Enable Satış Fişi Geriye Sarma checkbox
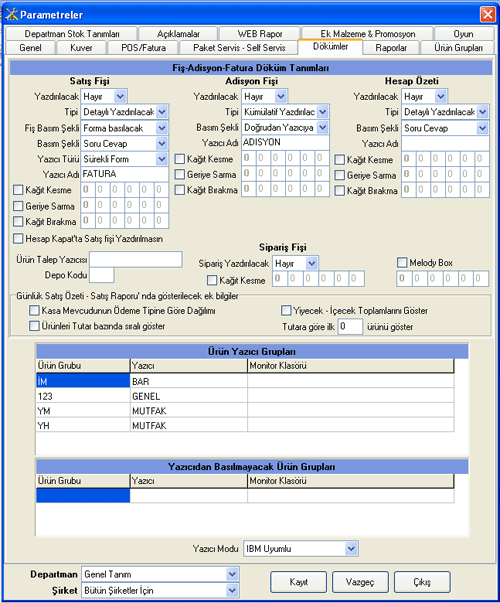This screenshot has height=603, width=500. [x=18, y=206]
